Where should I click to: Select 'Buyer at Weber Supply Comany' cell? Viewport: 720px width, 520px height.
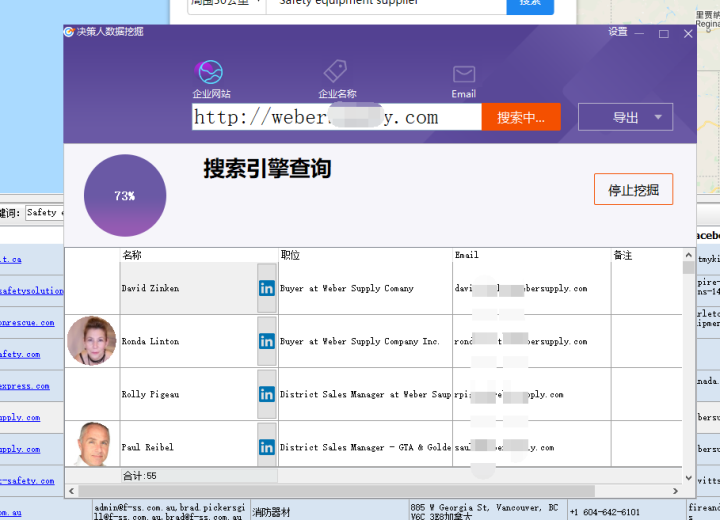point(365,288)
